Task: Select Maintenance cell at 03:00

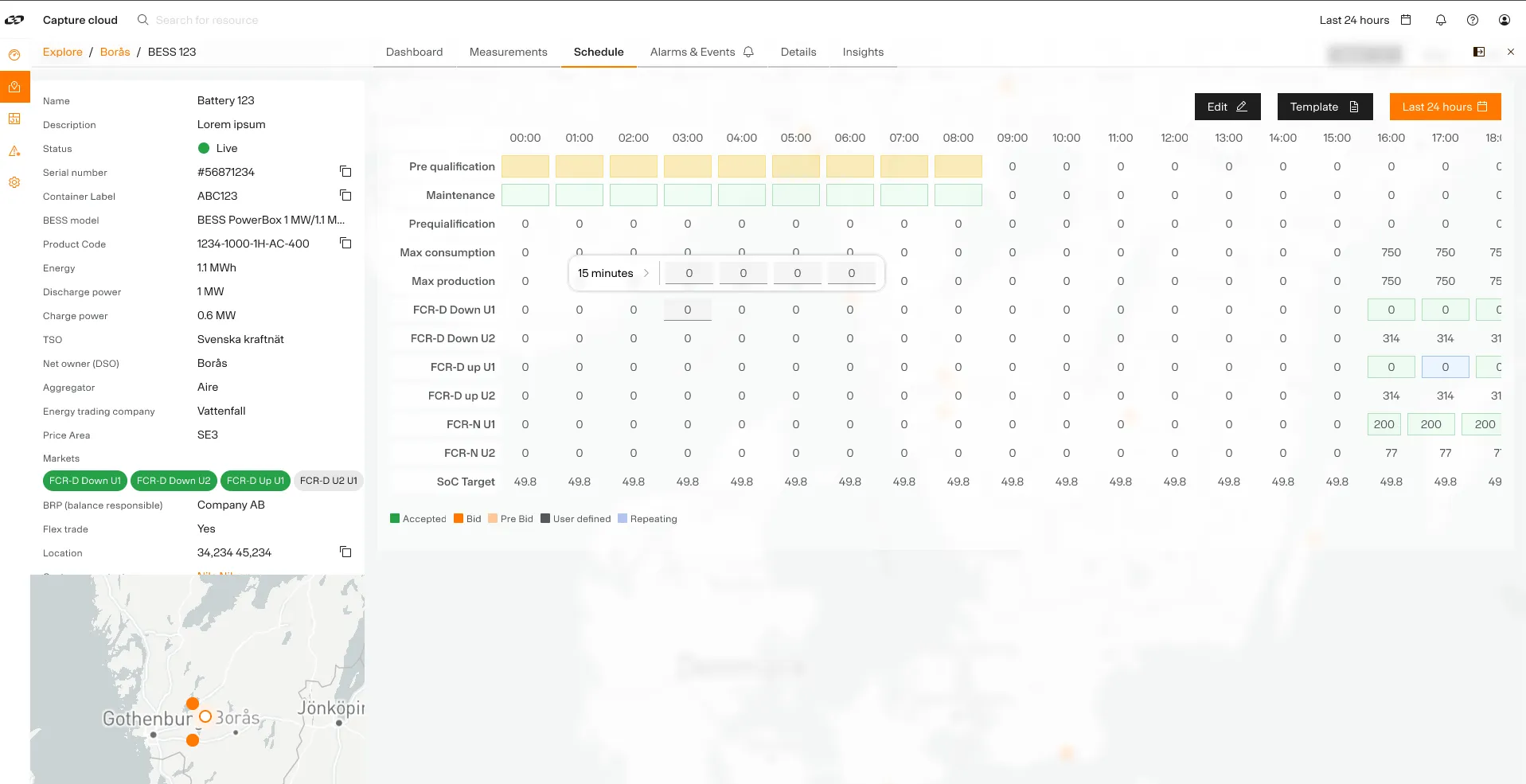Action: tap(688, 195)
